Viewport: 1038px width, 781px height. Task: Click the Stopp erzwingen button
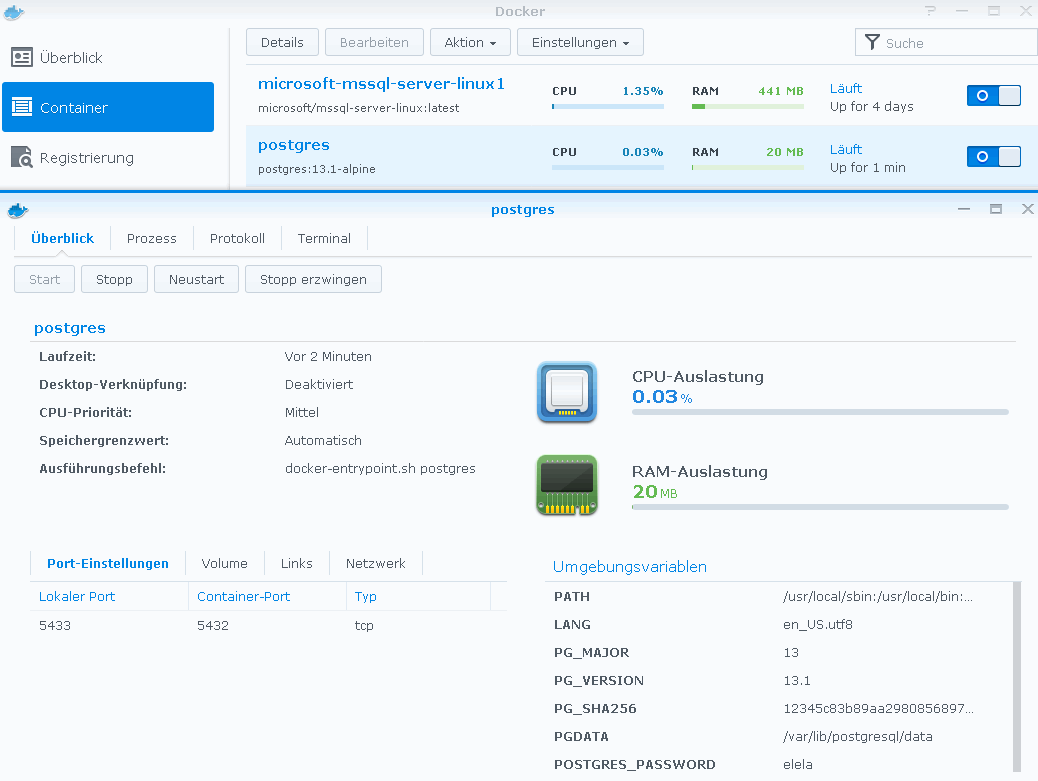(313, 280)
